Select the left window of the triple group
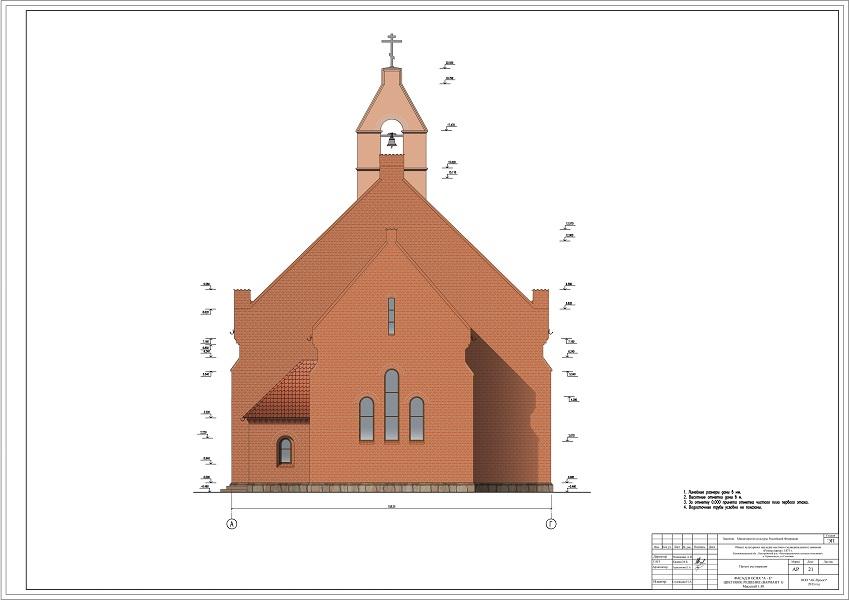 (366, 418)
